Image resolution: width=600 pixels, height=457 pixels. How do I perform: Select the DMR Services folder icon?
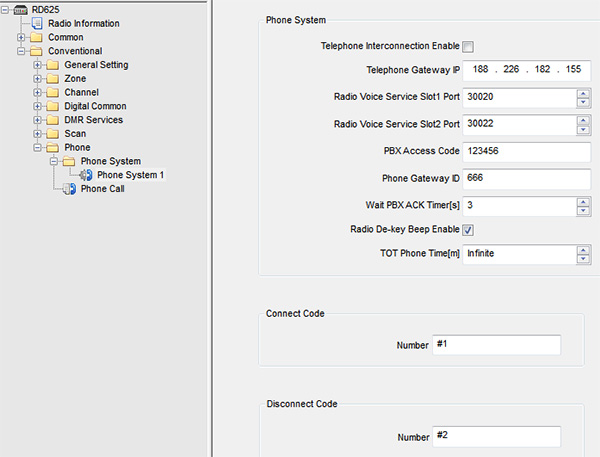click(52, 120)
